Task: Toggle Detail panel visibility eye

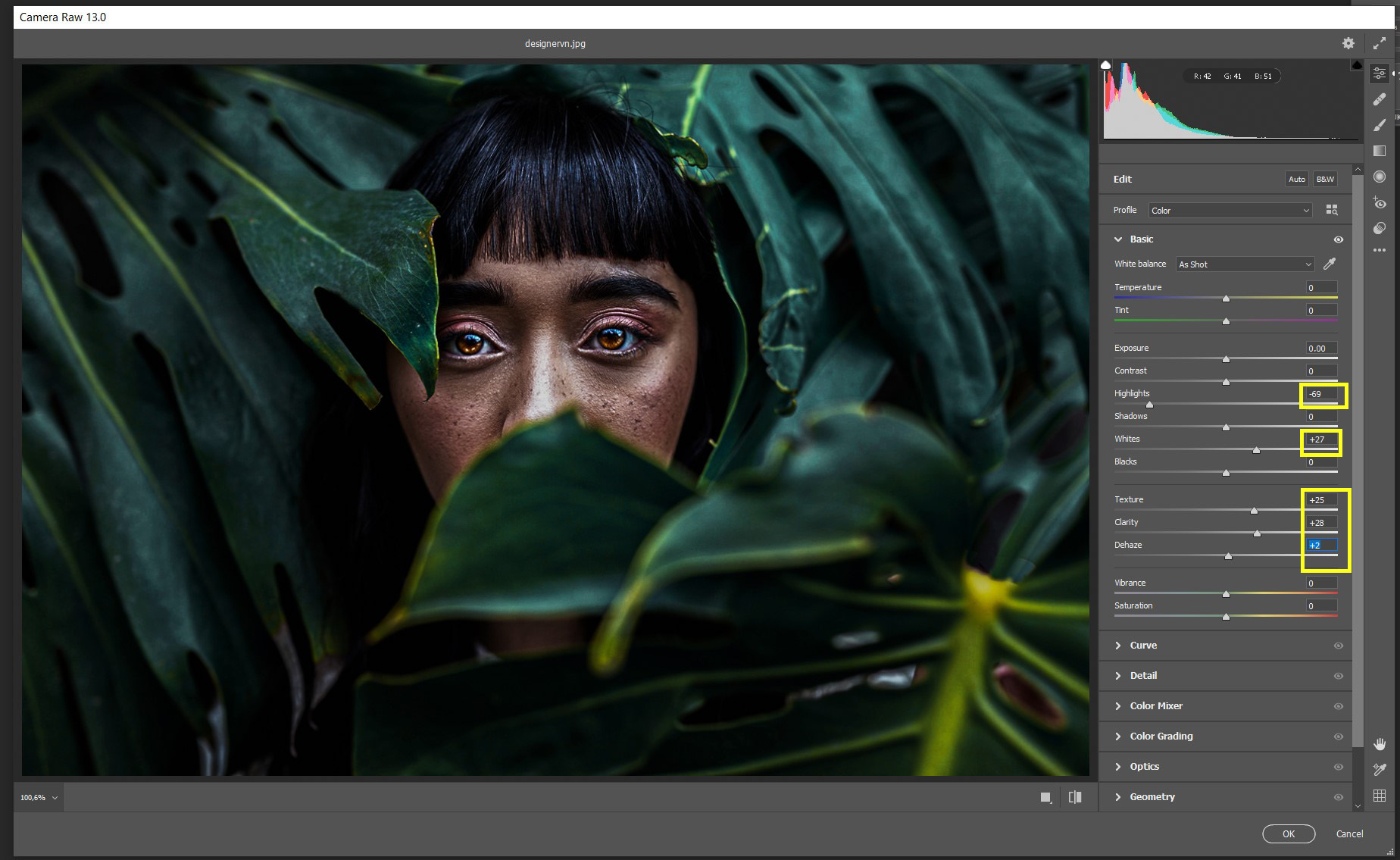Action: coord(1339,676)
